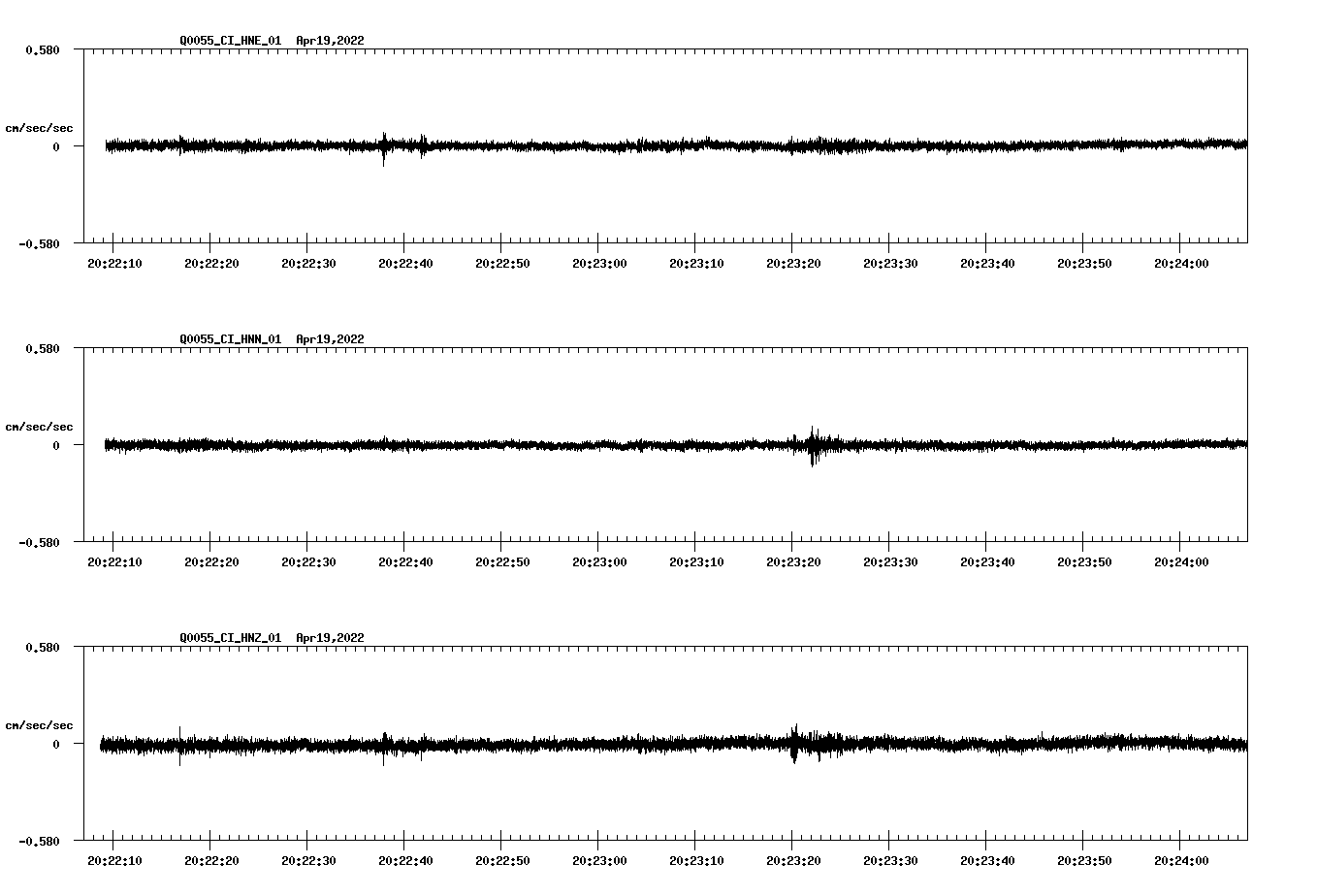Click the 20:23:10 label under HNZ plot

696,861
